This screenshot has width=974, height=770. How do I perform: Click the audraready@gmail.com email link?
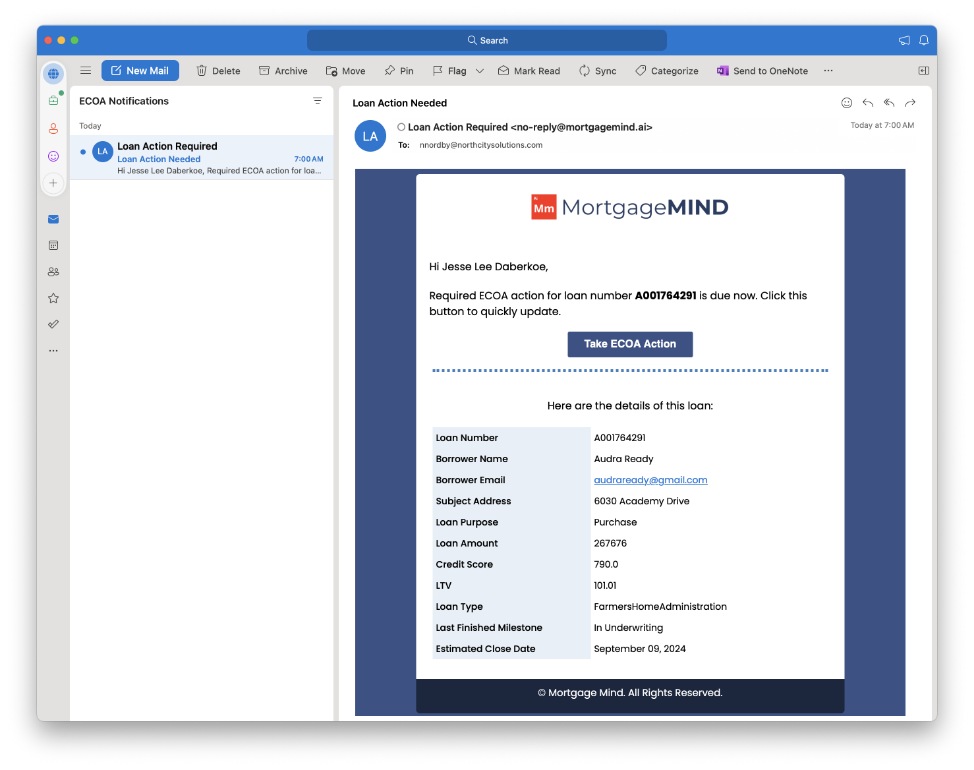pos(650,480)
